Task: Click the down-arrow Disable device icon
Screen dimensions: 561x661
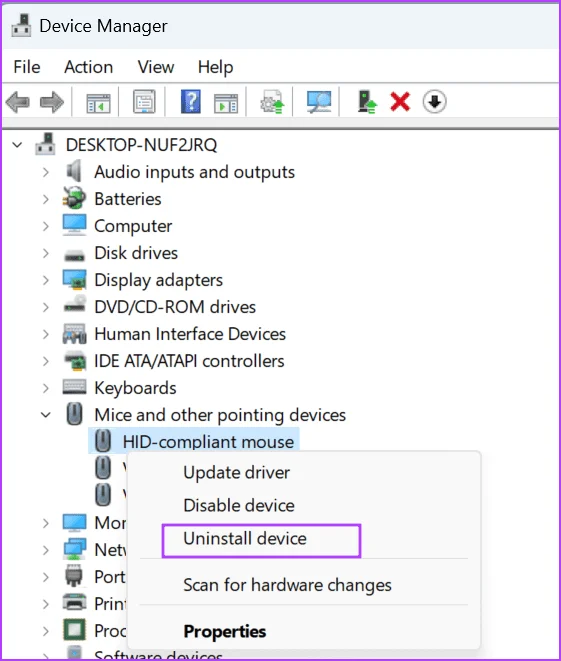Action: pos(434,102)
